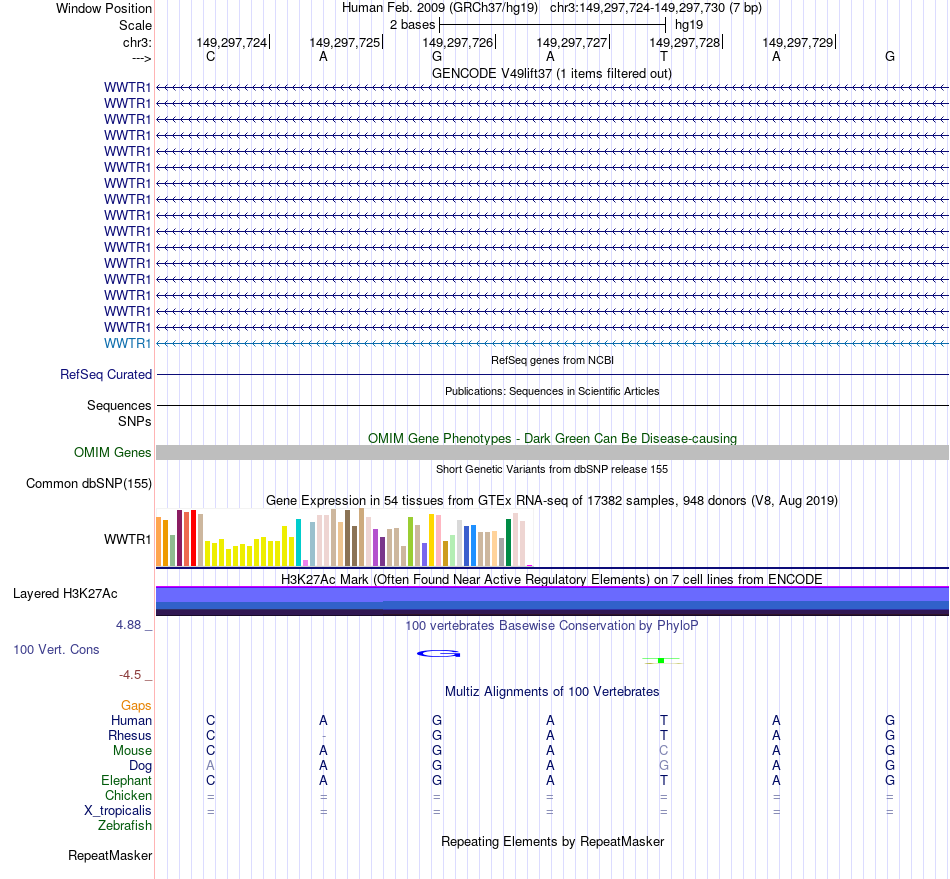Click base T in the reference sequence row
This screenshot has width=950, height=879.
663,57
